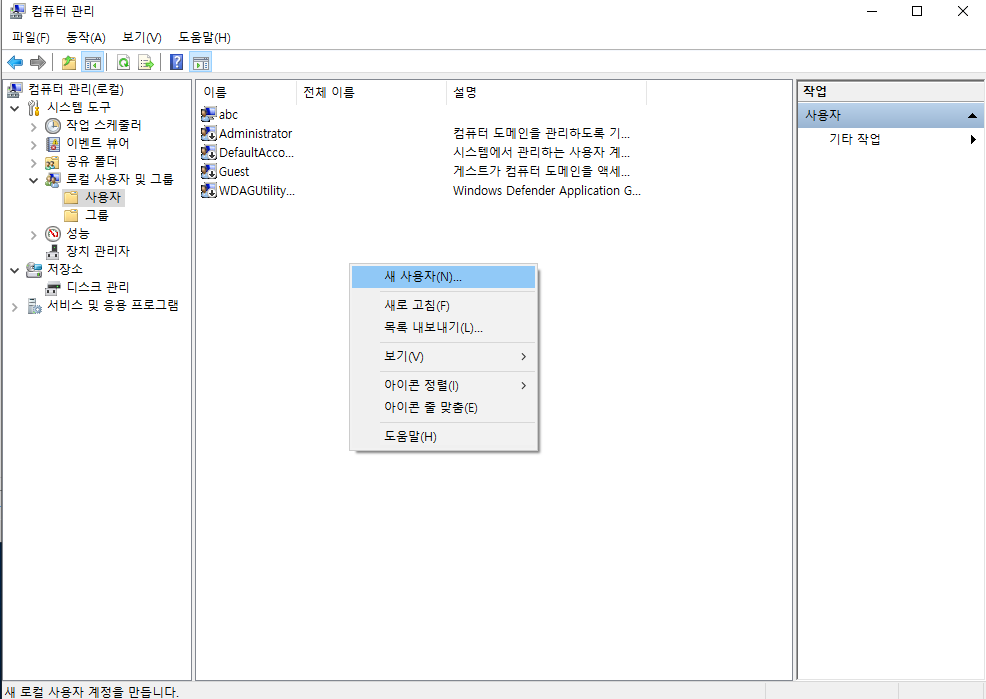Collapse the 시스템 도구 tree node
This screenshot has height=699, width=986.
[14, 108]
